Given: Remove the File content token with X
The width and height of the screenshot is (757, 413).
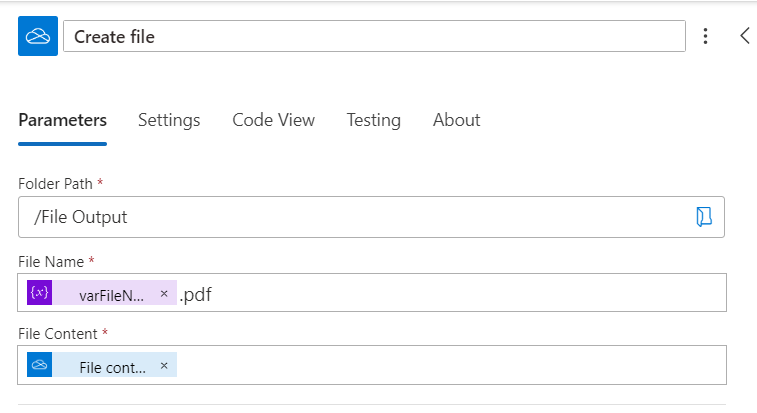Looking at the screenshot, I should 164,365.
